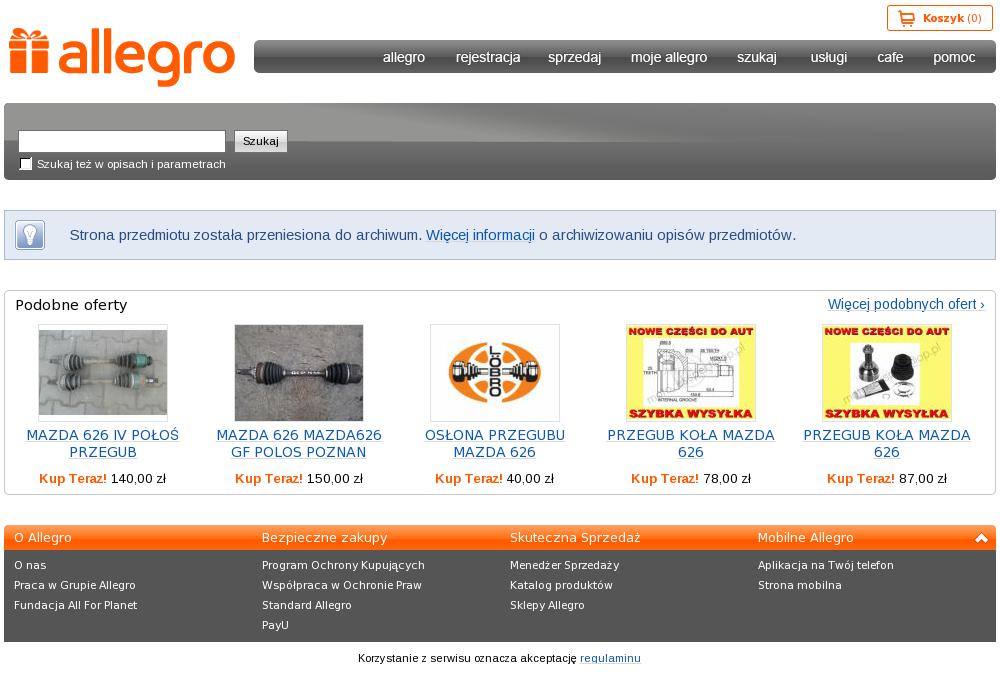Open the PayU footer link
1000x678 pixels.
[x=275, y=625]
